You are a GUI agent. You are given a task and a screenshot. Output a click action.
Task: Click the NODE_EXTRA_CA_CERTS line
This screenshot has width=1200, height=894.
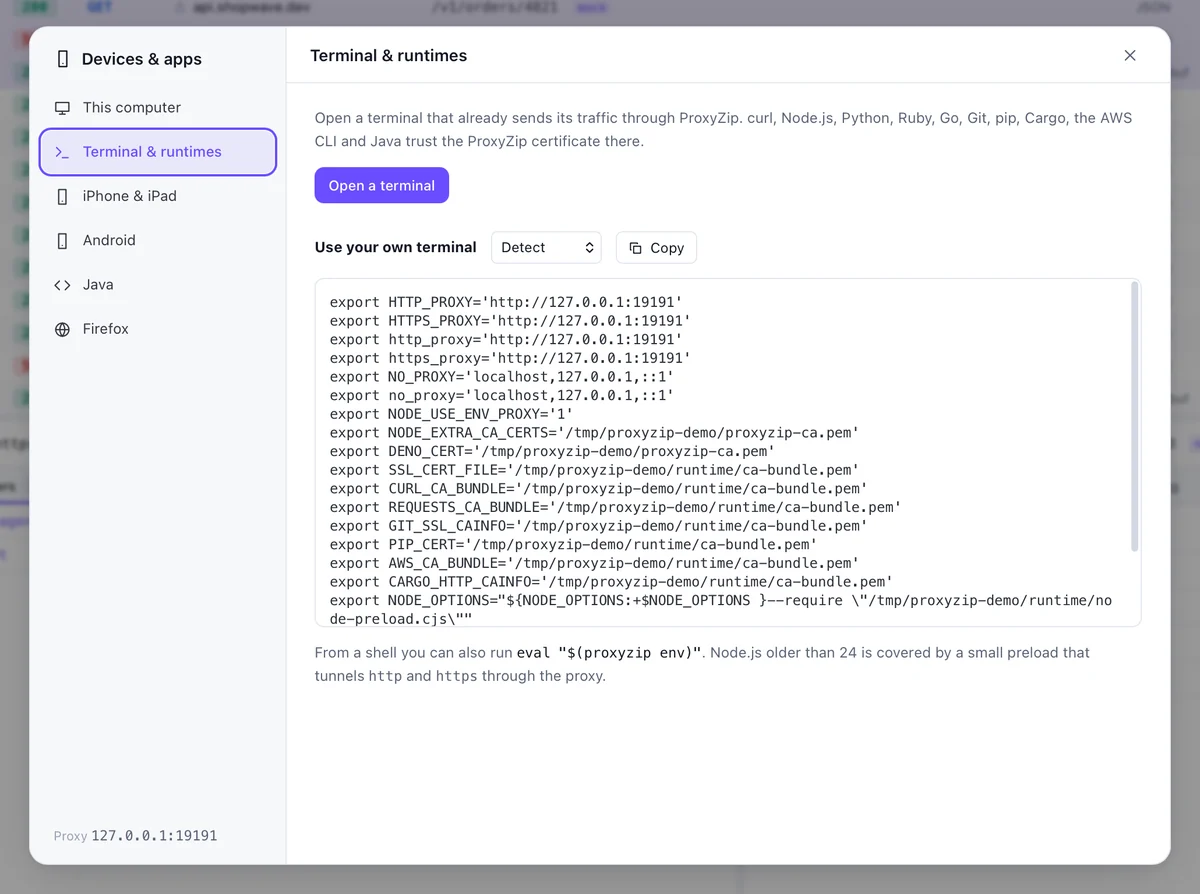pos(594,433)
